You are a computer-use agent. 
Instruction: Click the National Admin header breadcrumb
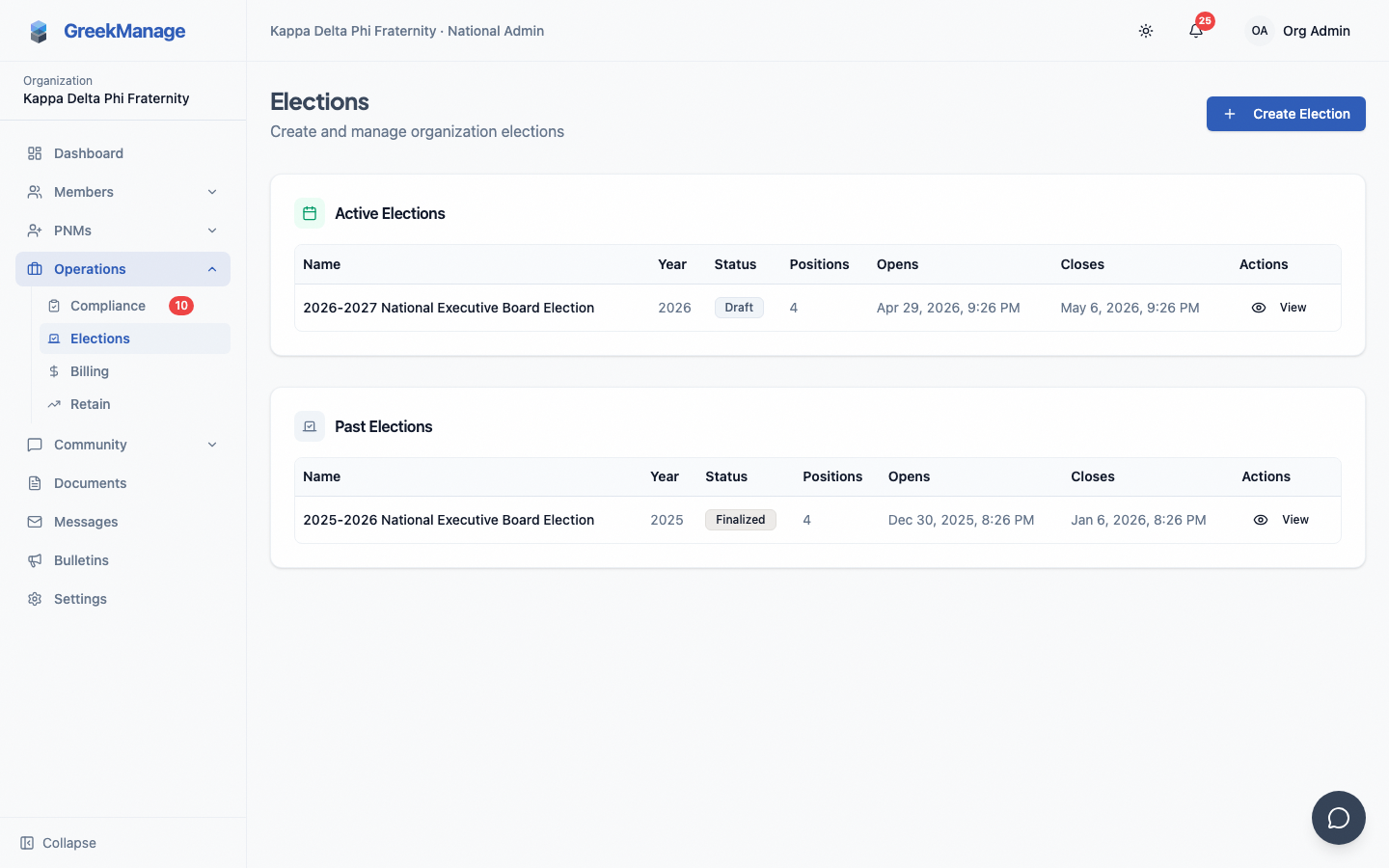coord(496,31)
